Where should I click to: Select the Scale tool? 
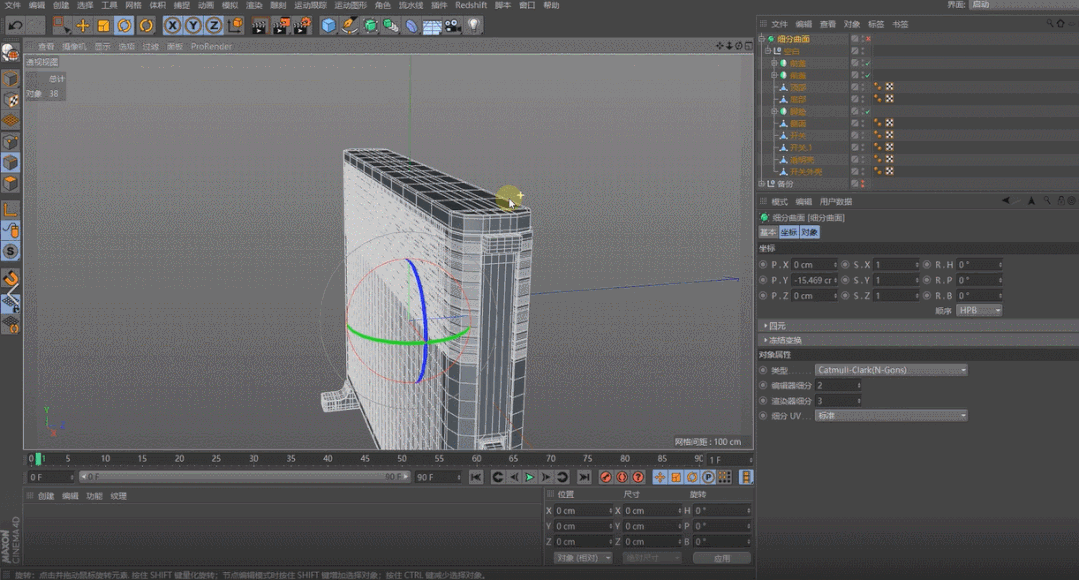(x=103, y=25)
